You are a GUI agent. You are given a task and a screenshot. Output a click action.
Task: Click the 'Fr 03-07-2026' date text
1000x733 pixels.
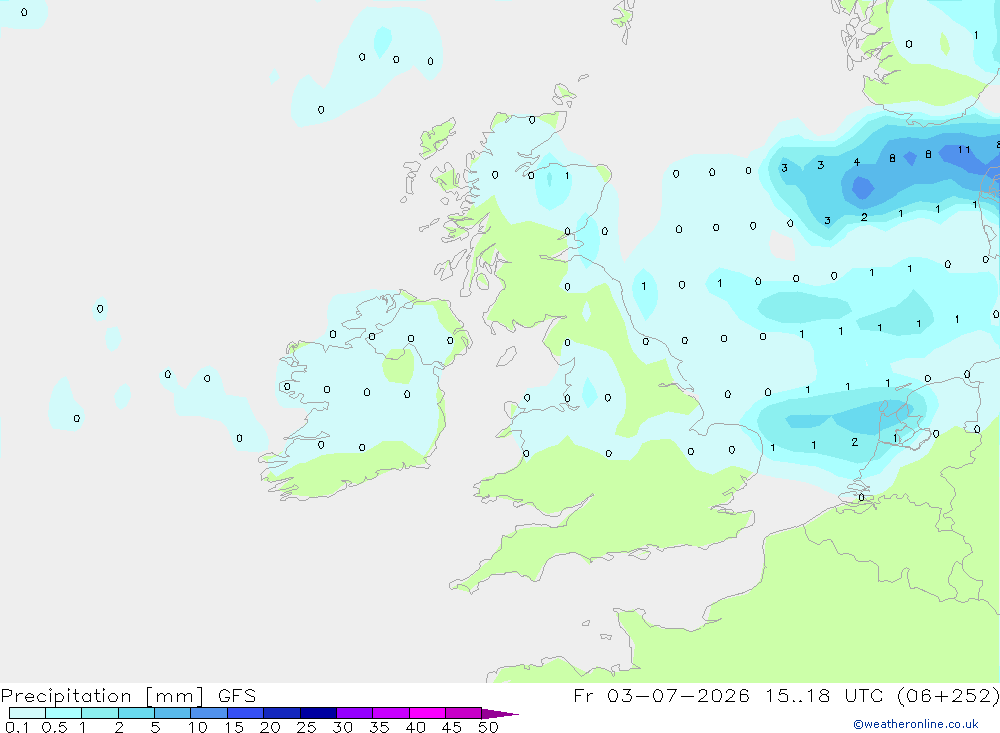click(661, 695)
